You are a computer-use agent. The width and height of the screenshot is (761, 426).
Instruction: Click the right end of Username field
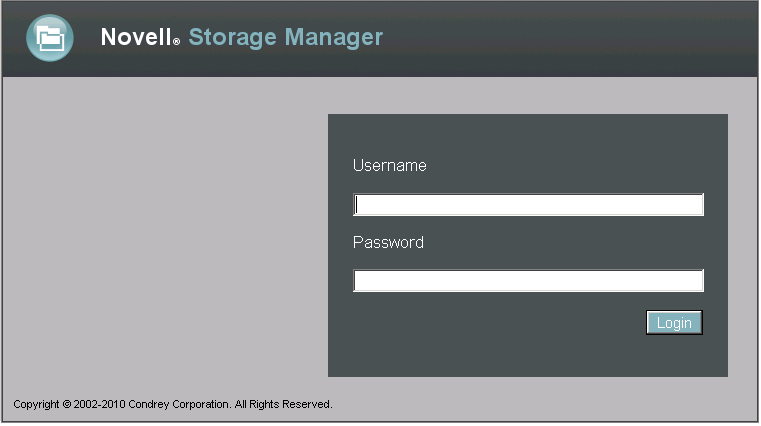696,205
